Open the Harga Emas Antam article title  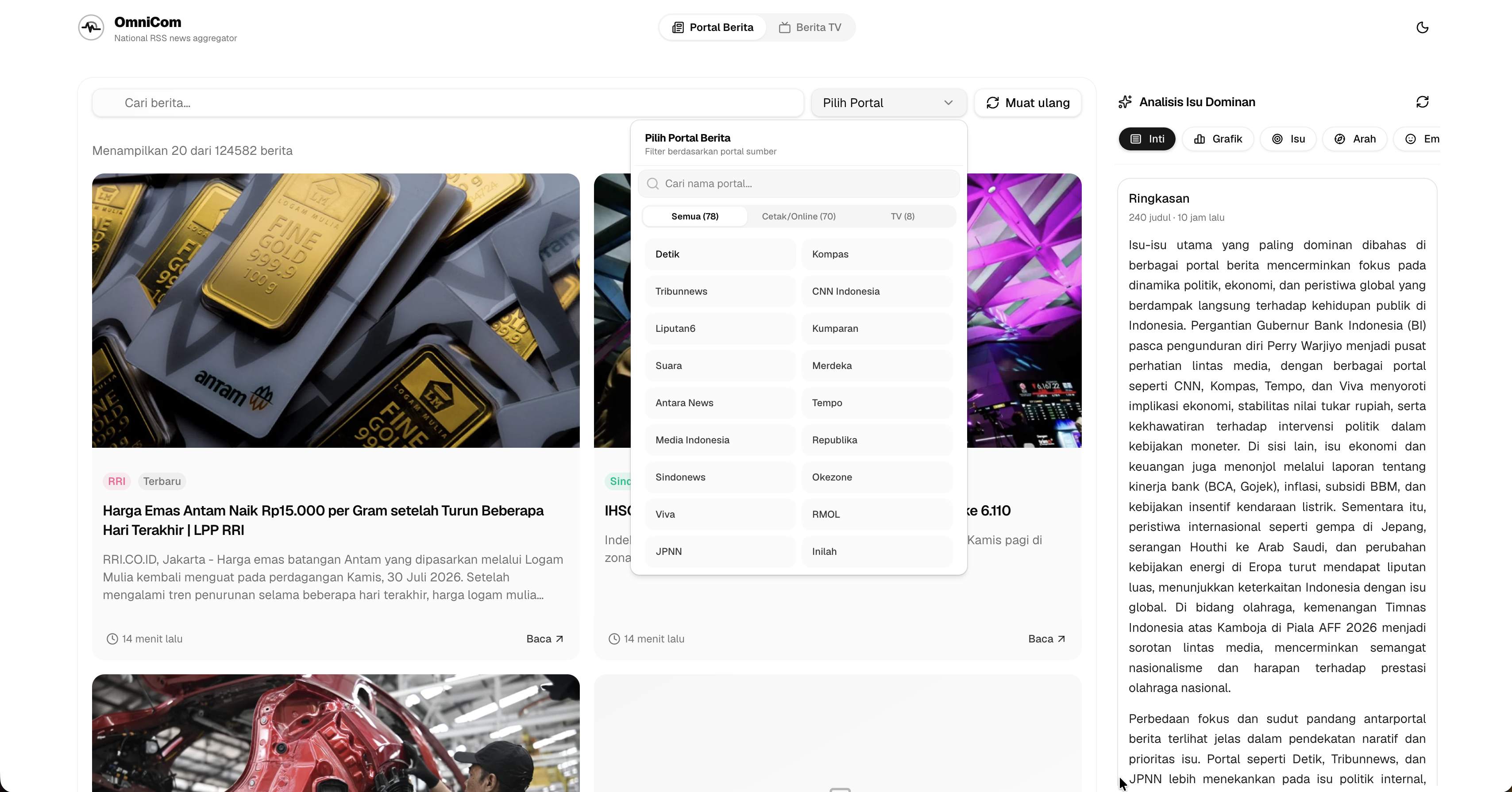pos(324,520)
